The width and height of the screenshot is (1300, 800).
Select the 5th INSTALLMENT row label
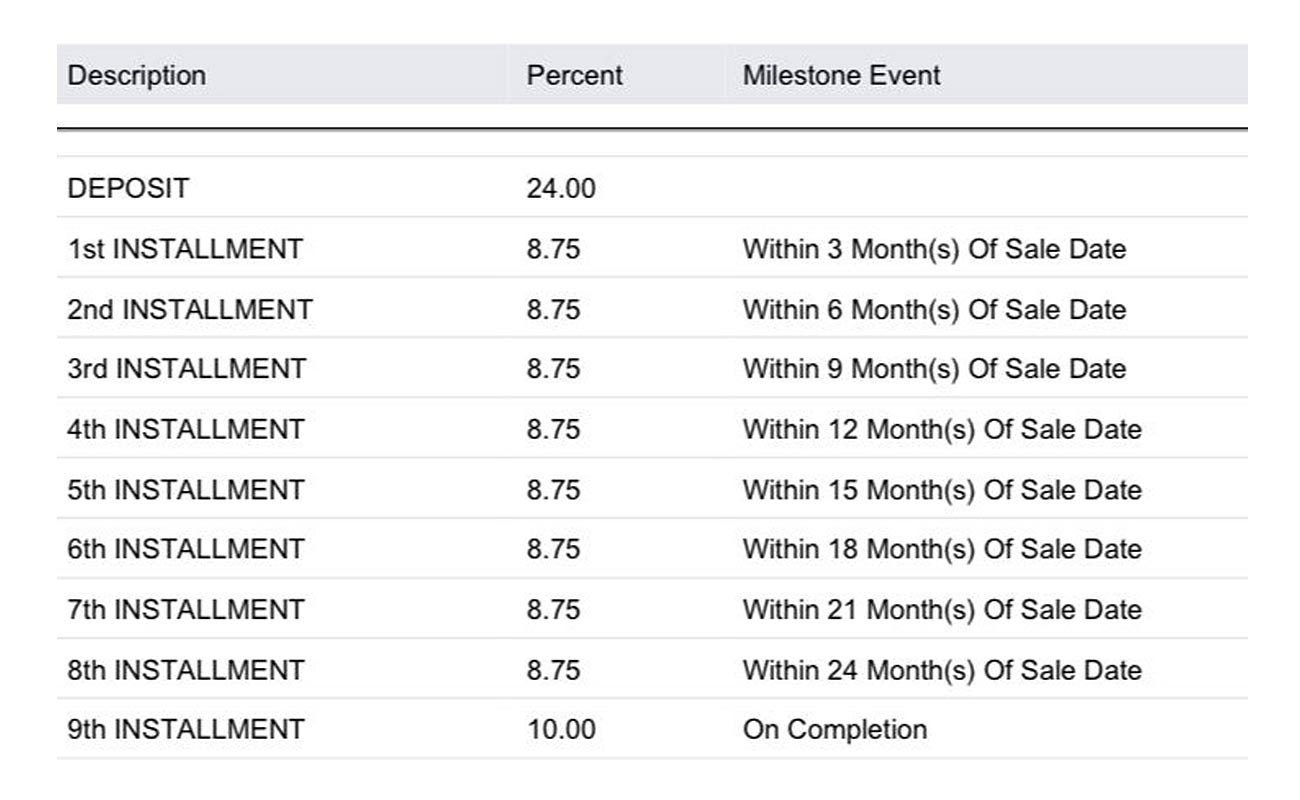[x=186, y=490]
